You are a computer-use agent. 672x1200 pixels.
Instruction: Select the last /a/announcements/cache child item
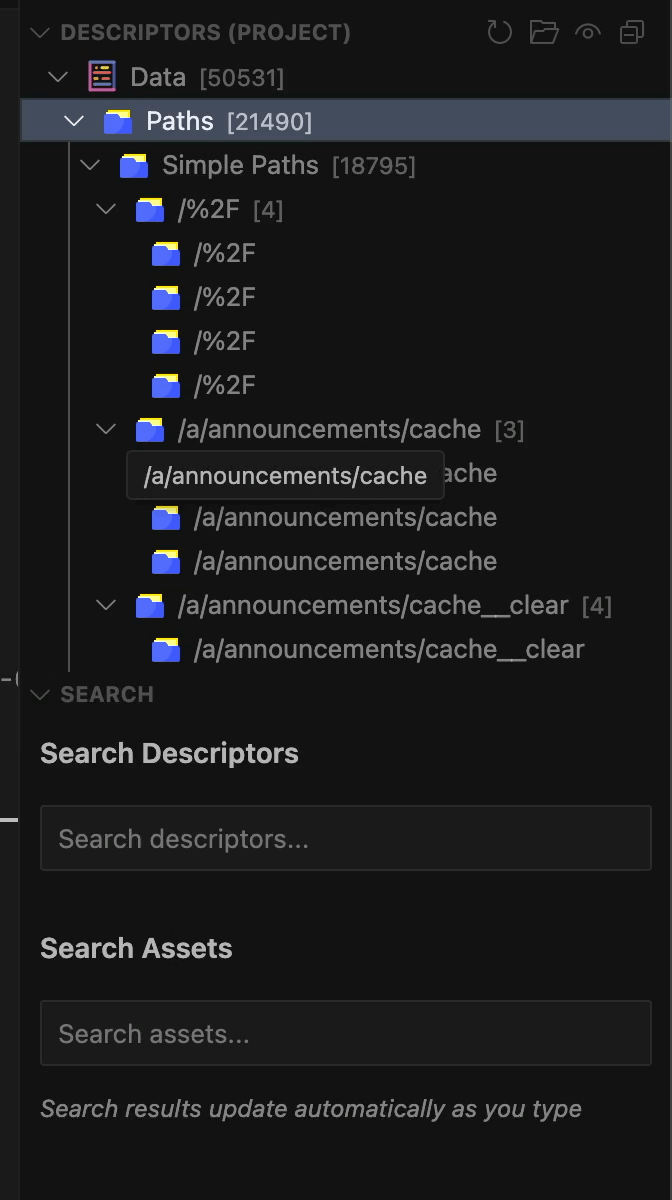pos(345,561)
